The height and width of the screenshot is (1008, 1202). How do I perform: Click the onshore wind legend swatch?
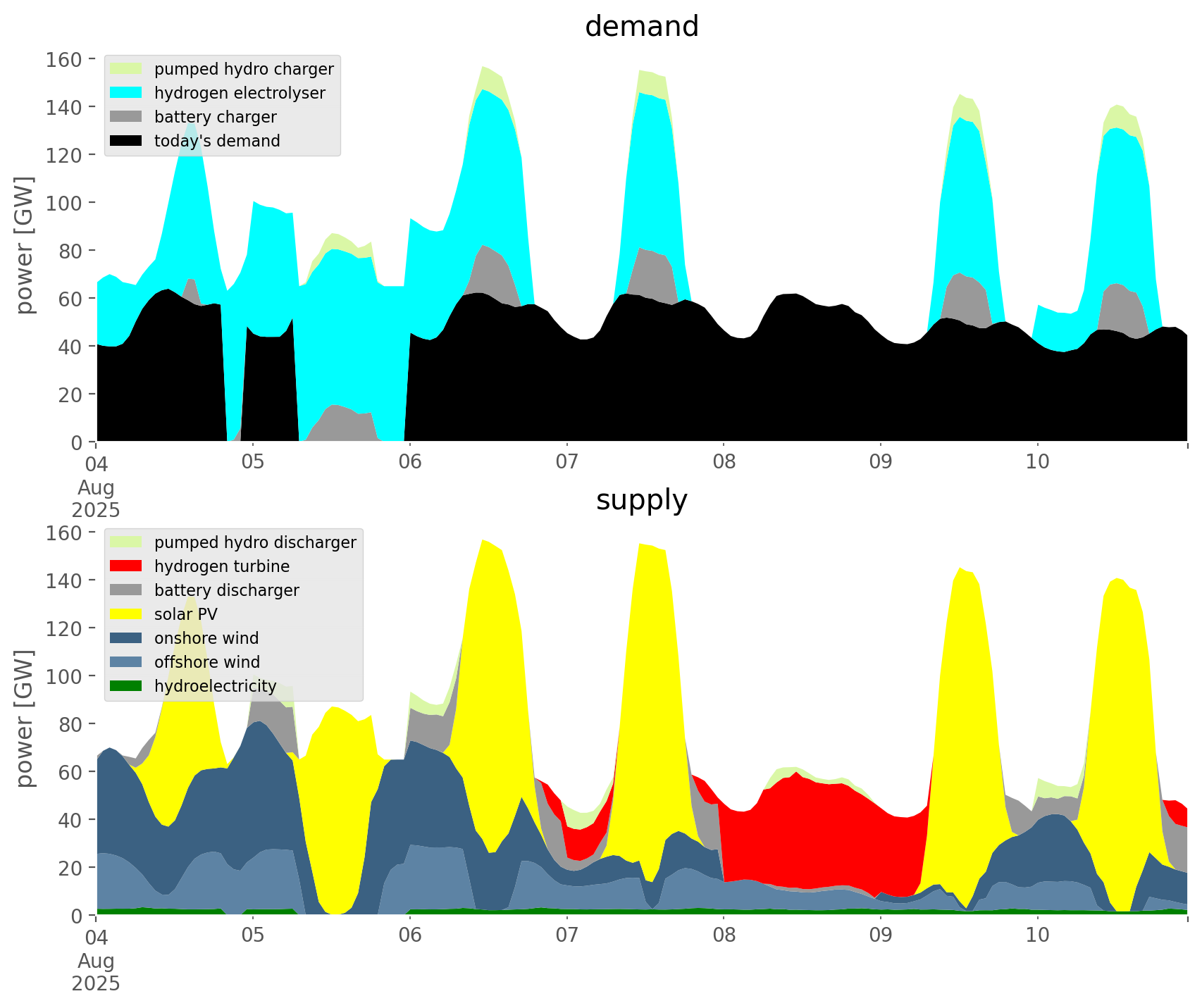[x=126, y=638]
